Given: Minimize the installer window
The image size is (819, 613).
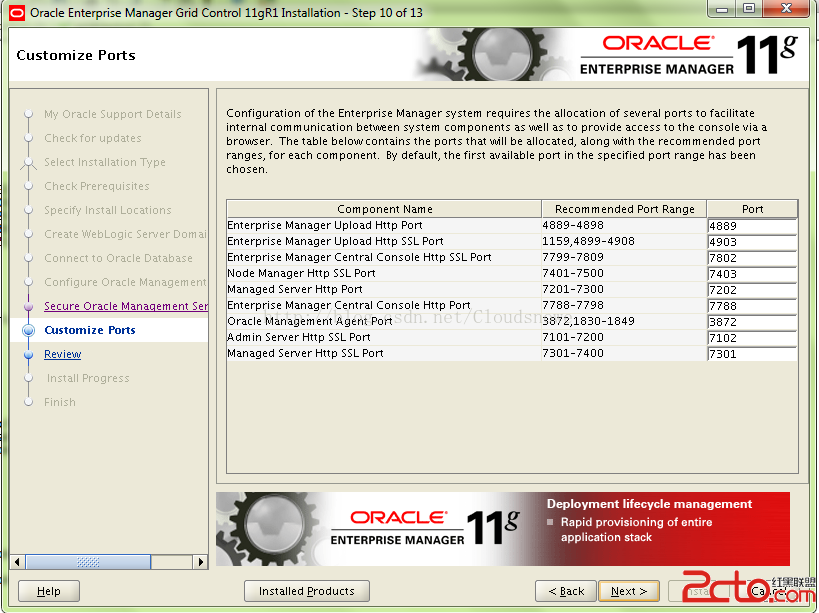Looking at the screenshot, I should pyautogui.click(x=722, y=9).
